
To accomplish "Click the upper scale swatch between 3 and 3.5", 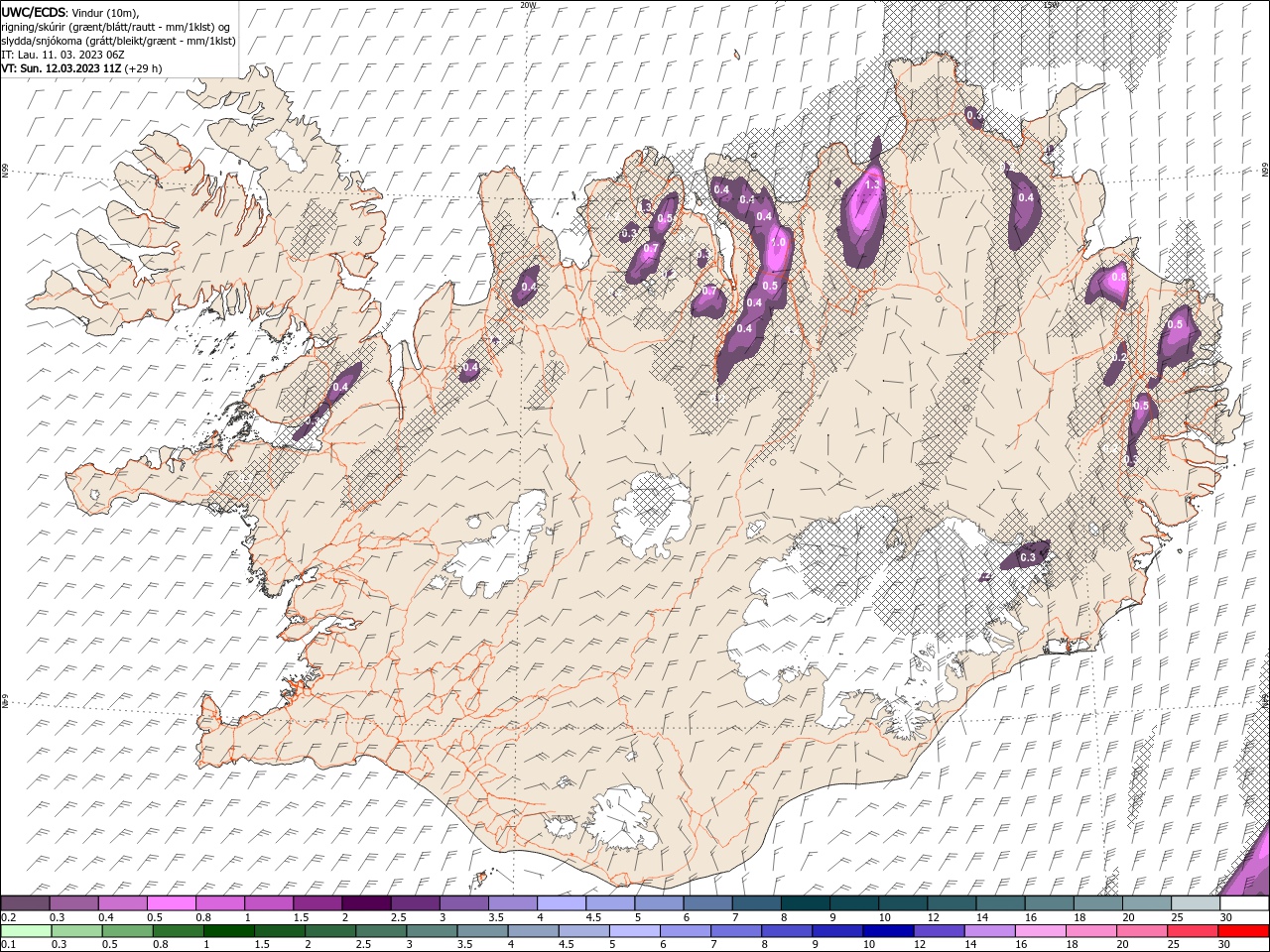I will point(463,903).
